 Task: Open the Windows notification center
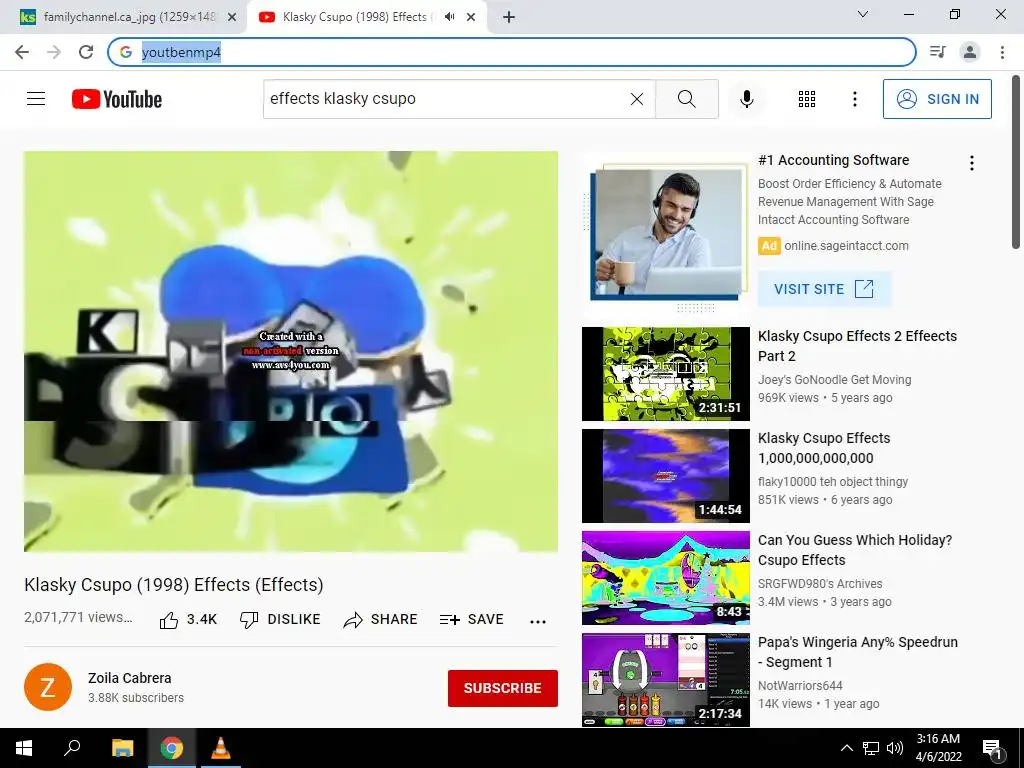click(x=992, y=748)
